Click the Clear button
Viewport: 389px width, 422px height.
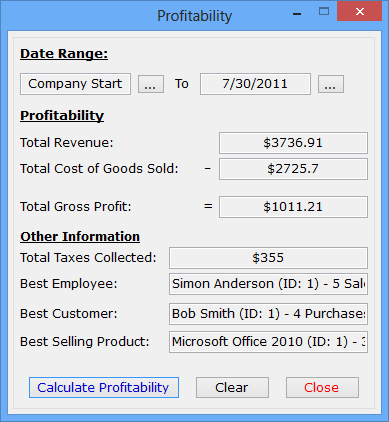coord(232,387)
